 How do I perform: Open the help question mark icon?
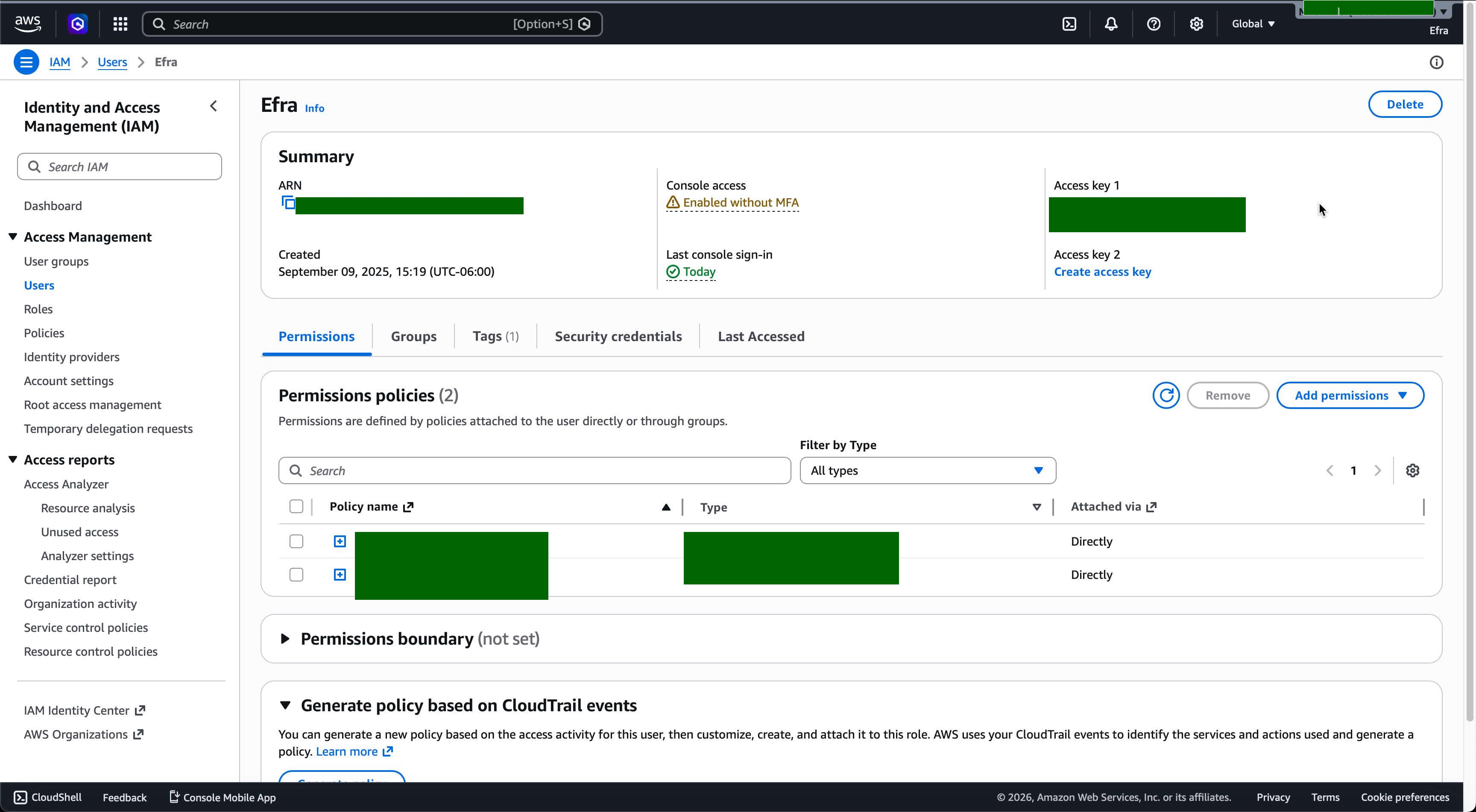coord(1154,24)
